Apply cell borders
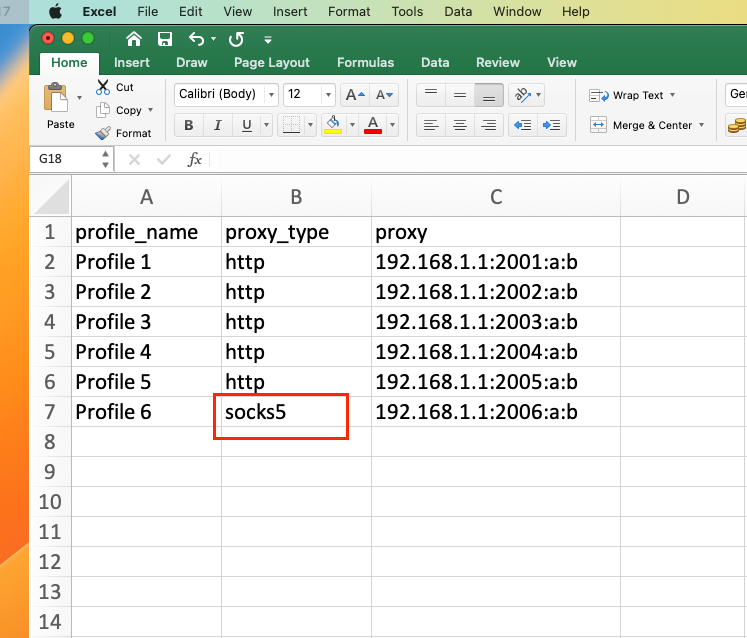The height and width of the screenshot is (638, 747). [x=291, y=125]
